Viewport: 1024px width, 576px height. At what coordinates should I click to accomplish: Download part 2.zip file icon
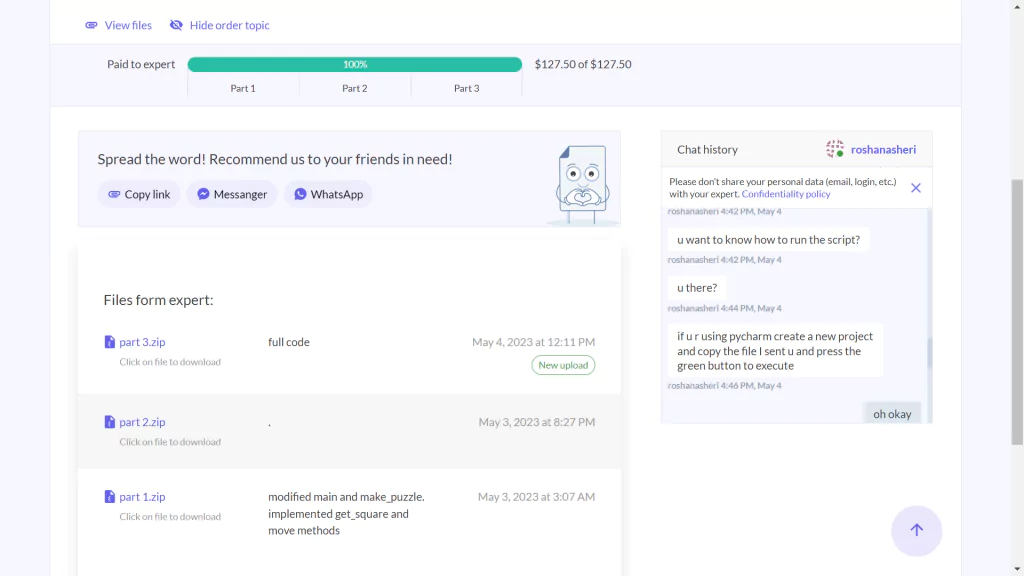[110, 422]
